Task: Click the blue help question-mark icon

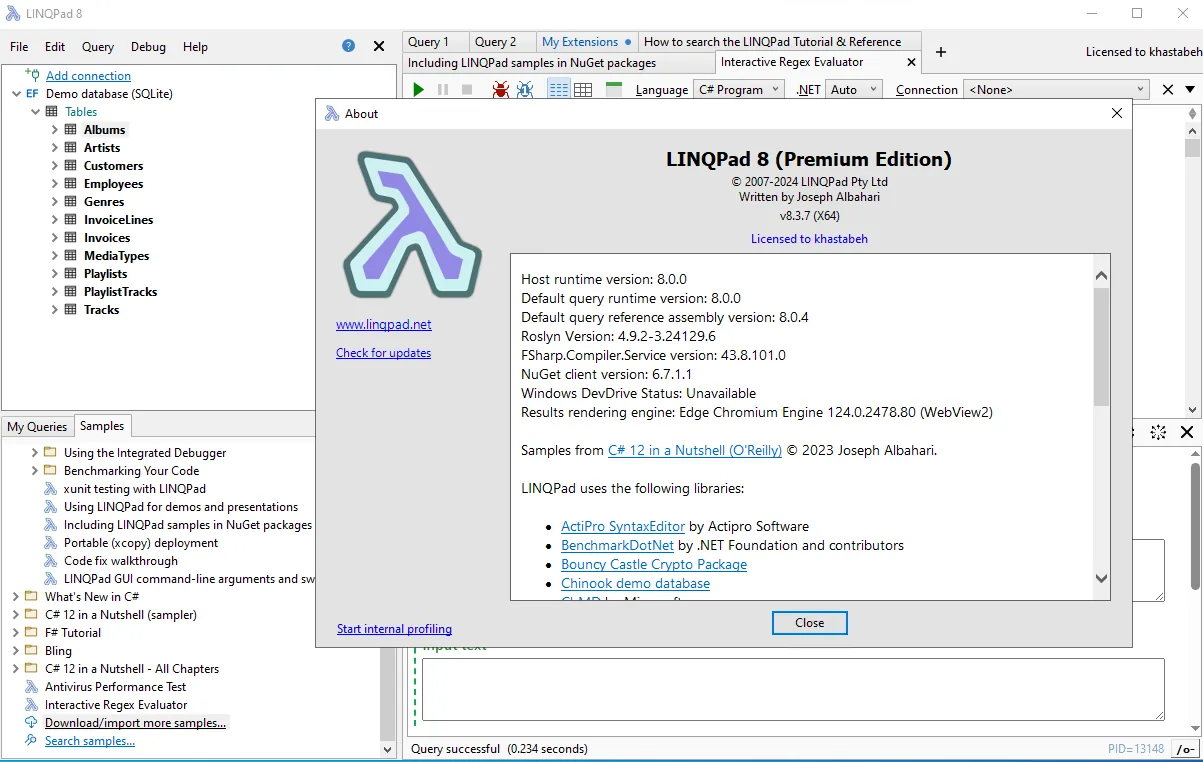Action: (348, 46)
